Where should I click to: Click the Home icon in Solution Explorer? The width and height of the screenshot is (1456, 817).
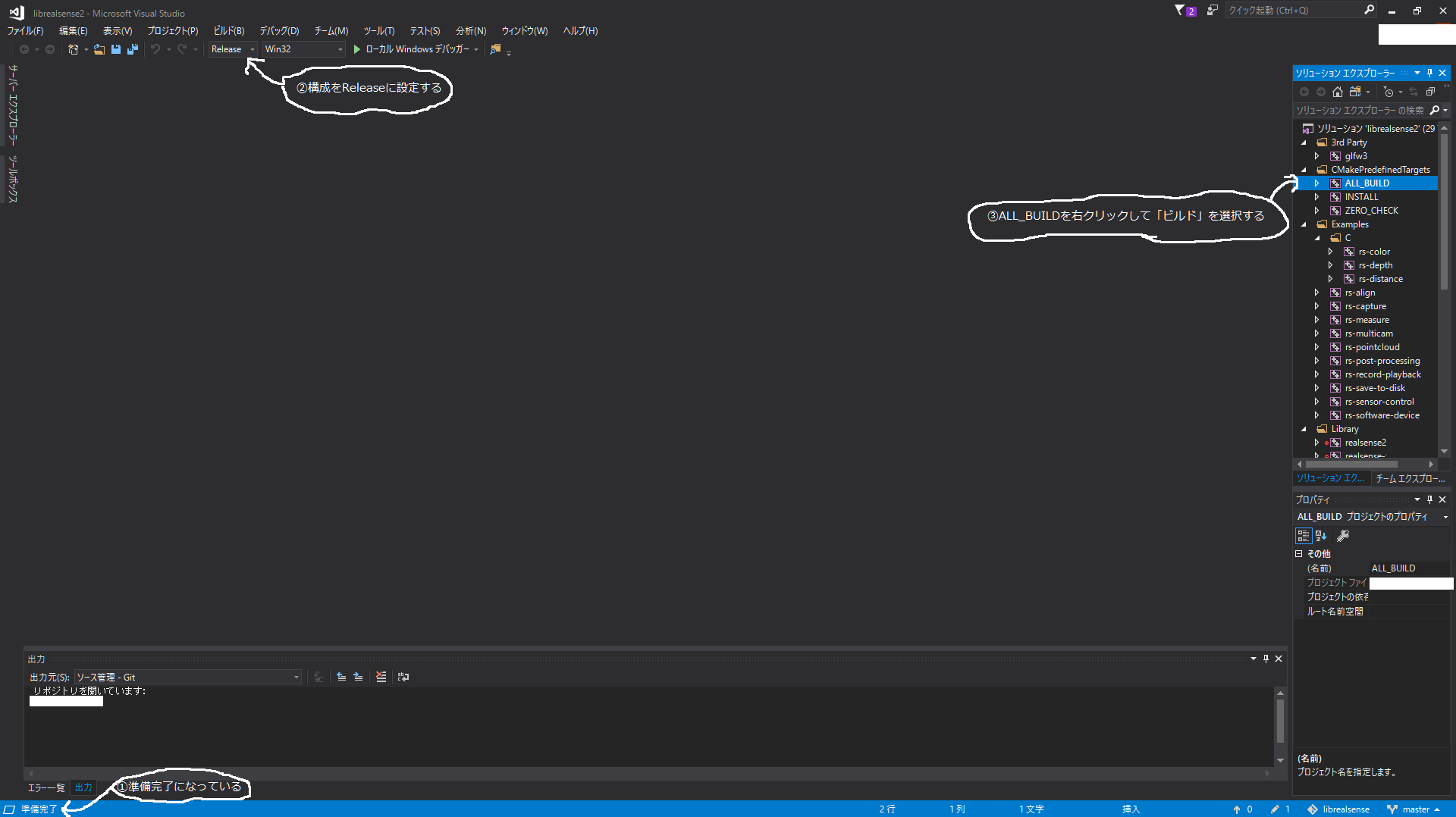pyautogui.click(x=1338, y=92)
